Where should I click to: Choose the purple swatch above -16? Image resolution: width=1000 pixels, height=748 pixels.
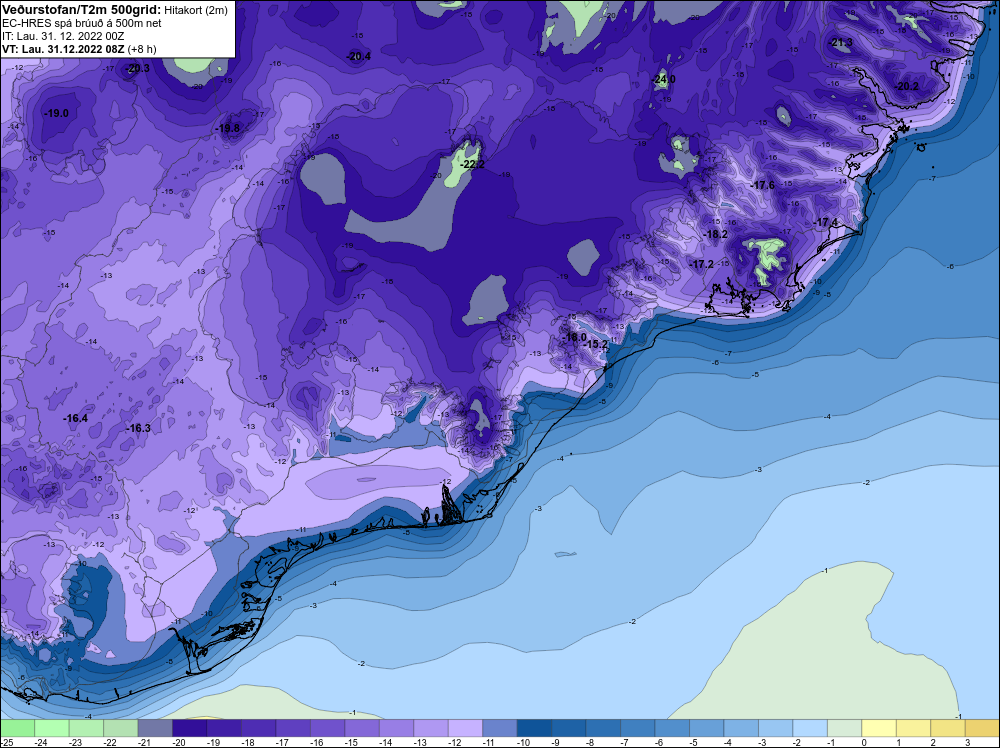coord(327,728)
